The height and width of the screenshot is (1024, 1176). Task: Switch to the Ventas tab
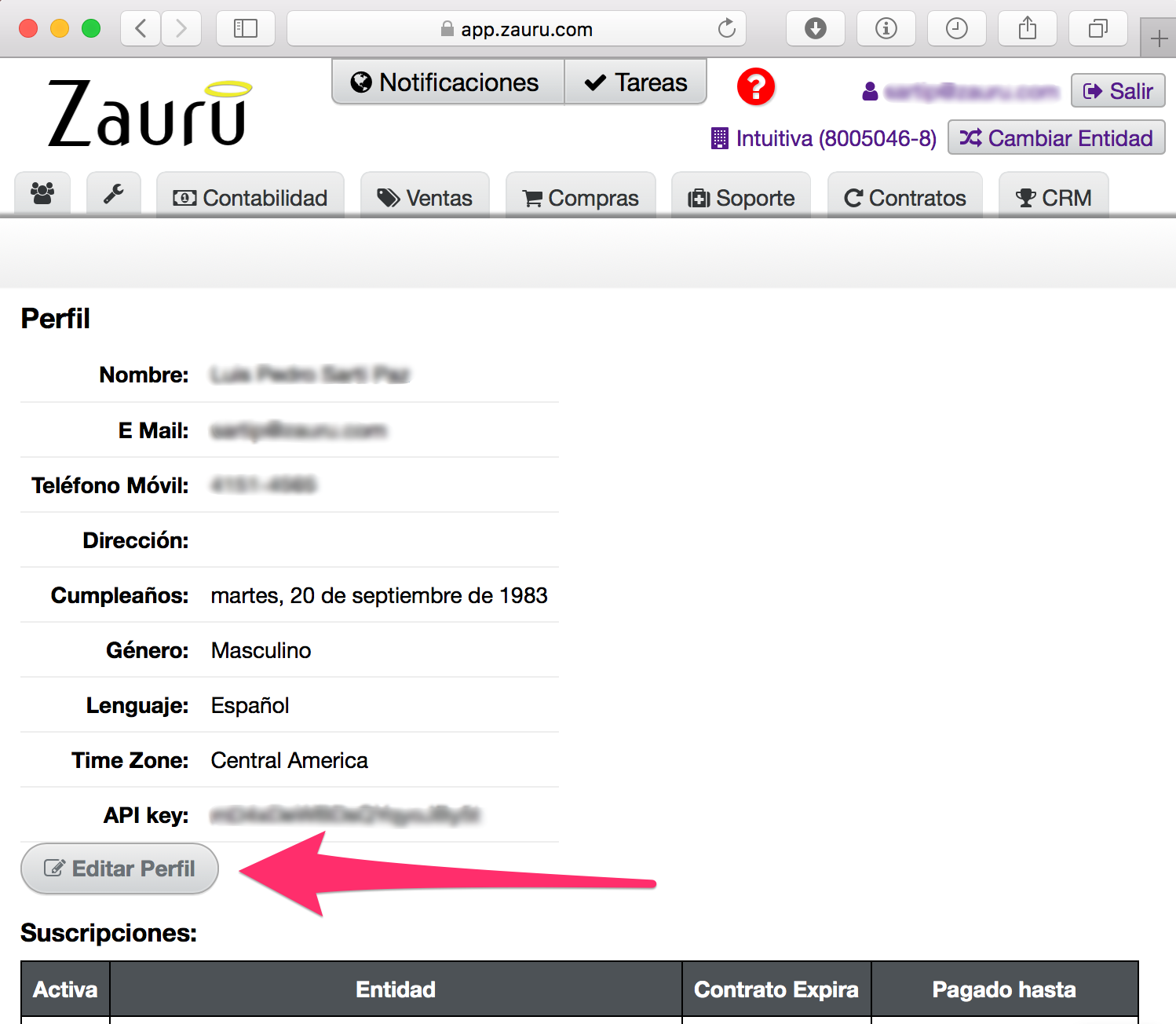[x=425, y=197]
